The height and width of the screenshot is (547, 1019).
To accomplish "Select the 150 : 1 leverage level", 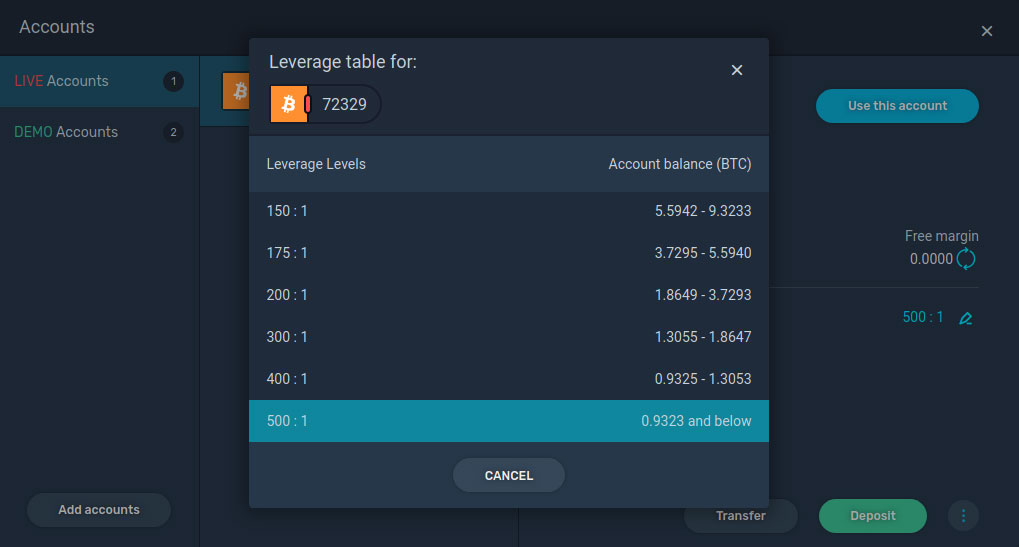I will (x=509, y=211).
